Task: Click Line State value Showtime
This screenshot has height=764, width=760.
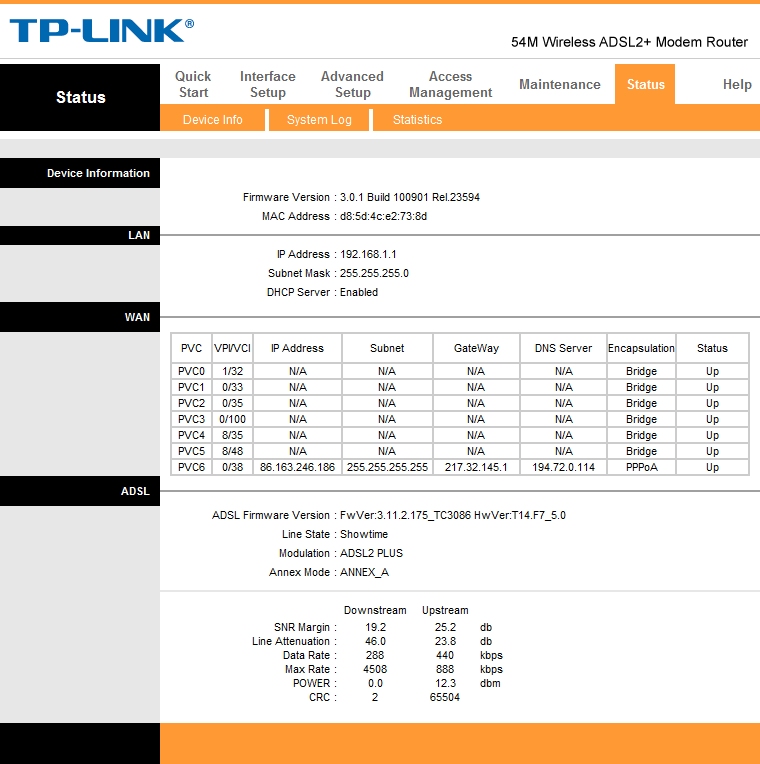Action: point(364,535)
